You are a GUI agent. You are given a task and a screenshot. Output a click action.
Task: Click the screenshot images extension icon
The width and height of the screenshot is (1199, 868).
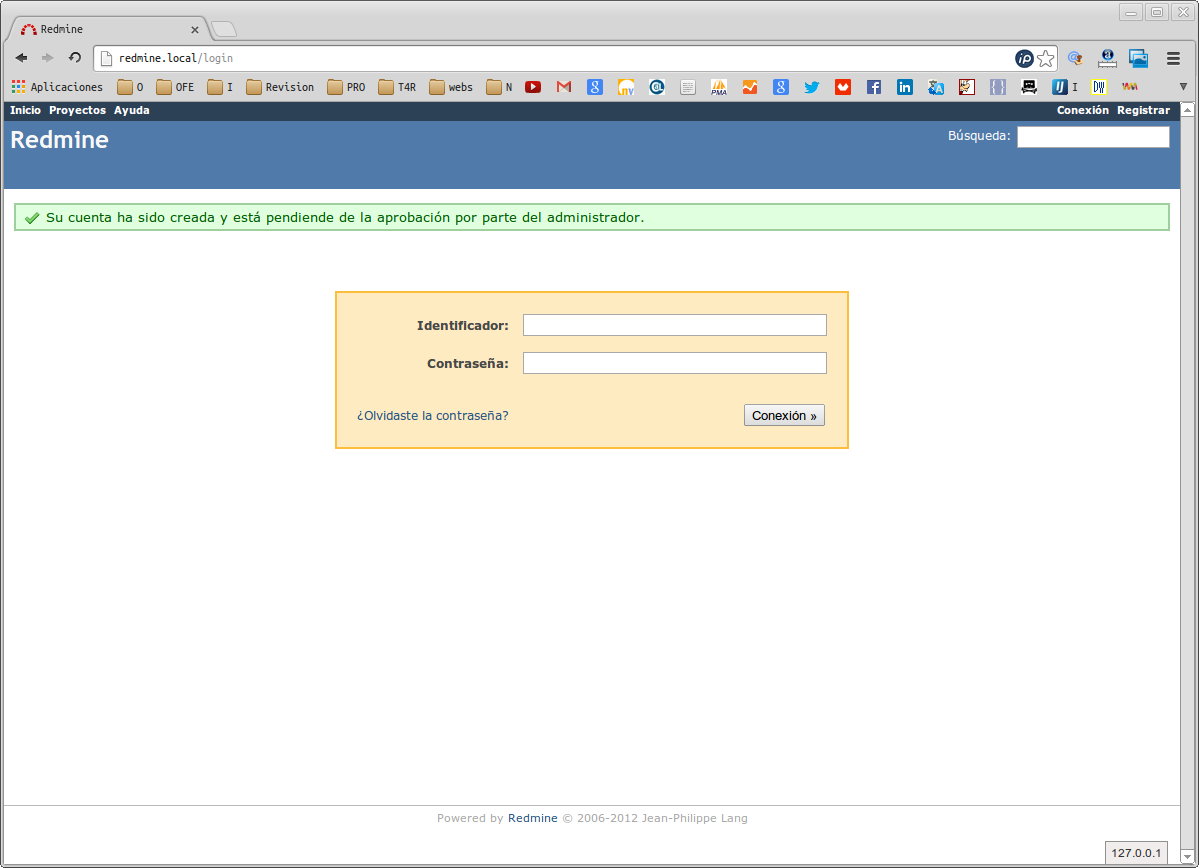pyautogui.click(x=1139, y=58)
